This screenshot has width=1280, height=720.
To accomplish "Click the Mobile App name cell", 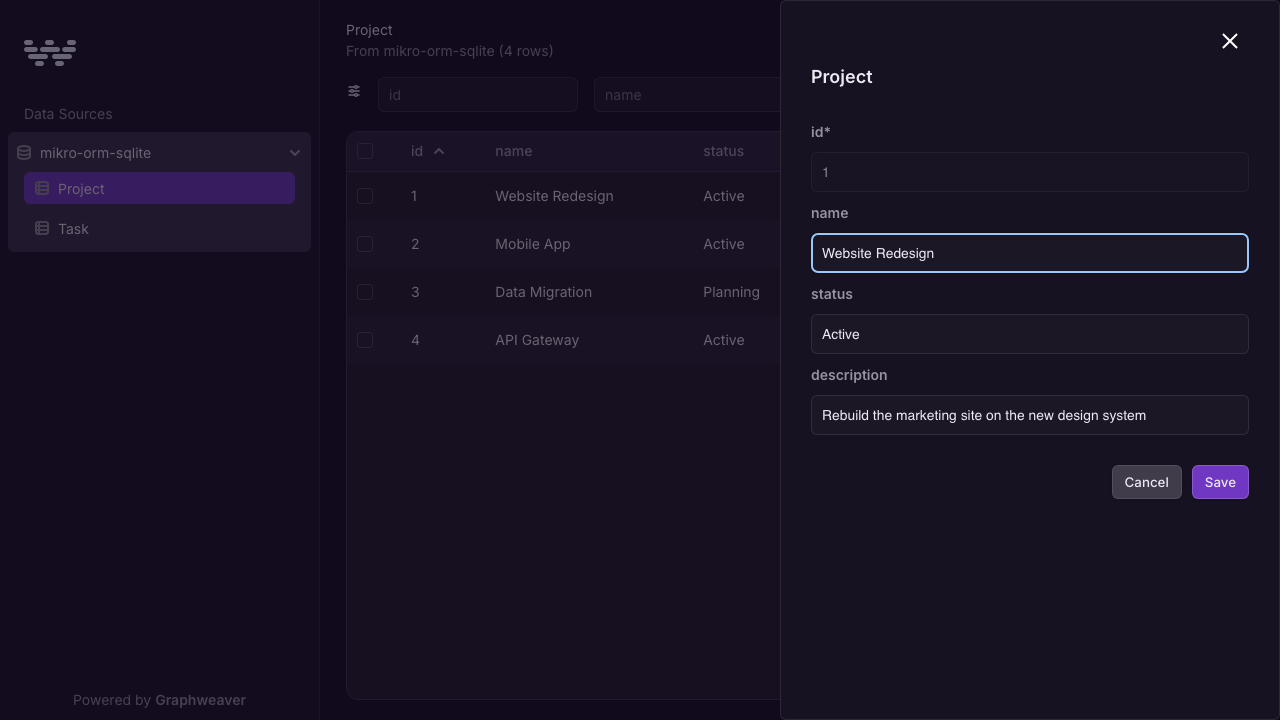I will tap(532, 244).
